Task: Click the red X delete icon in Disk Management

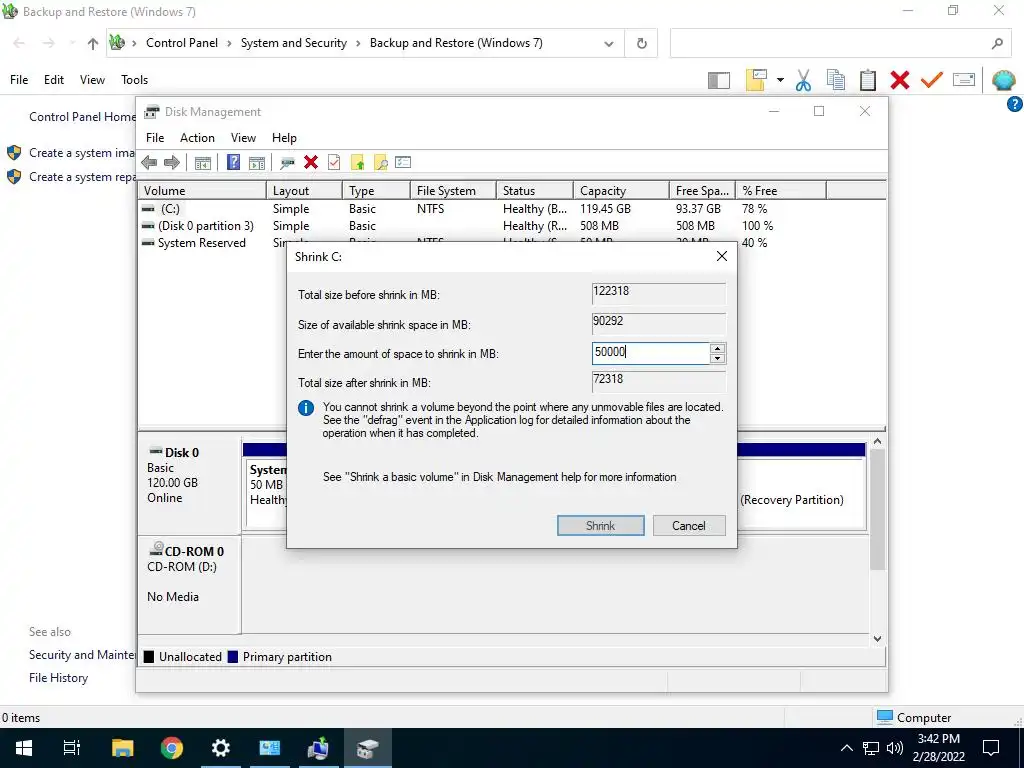Action: point(311,162)
